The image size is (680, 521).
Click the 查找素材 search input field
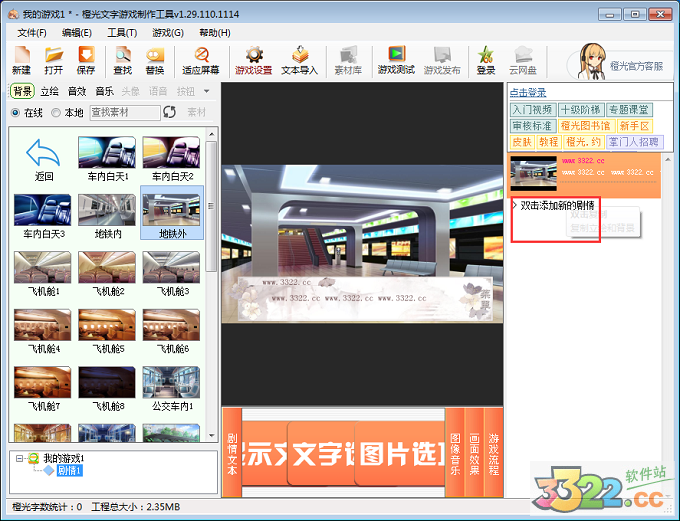pos(124,113)
